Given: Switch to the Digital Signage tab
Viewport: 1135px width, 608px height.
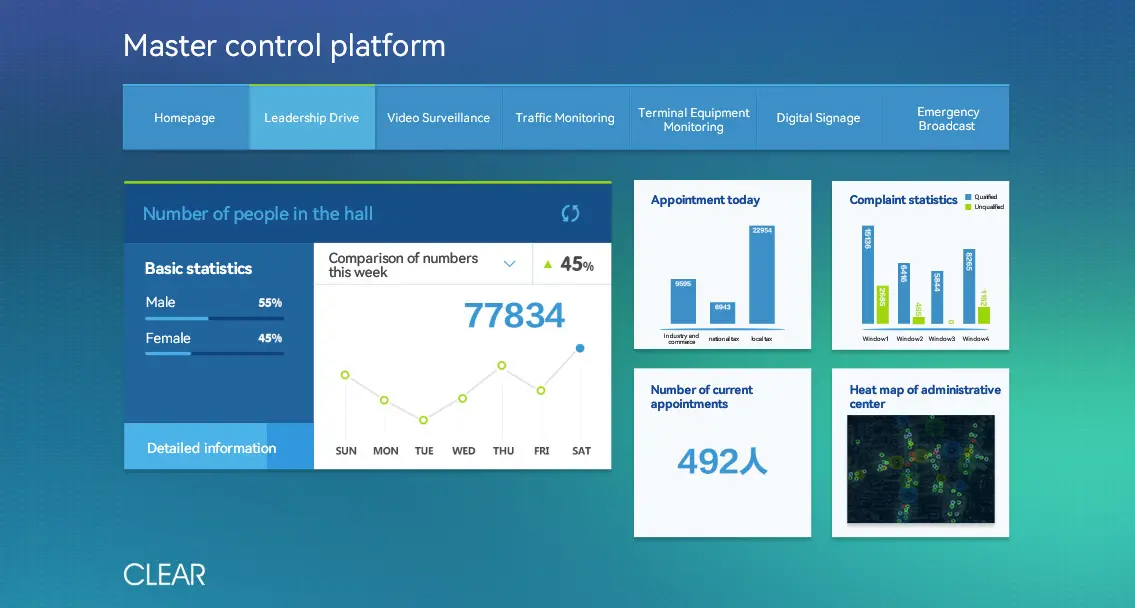Looking at the screenshot, I should pos(818,118).
